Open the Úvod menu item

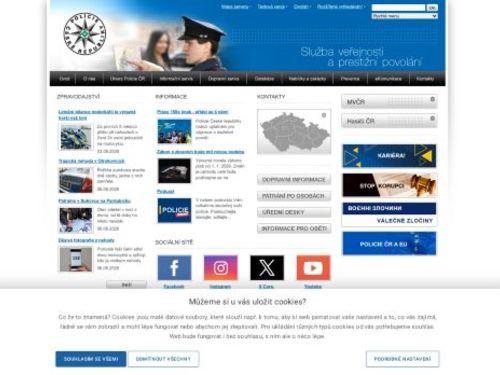pos(64,79)
